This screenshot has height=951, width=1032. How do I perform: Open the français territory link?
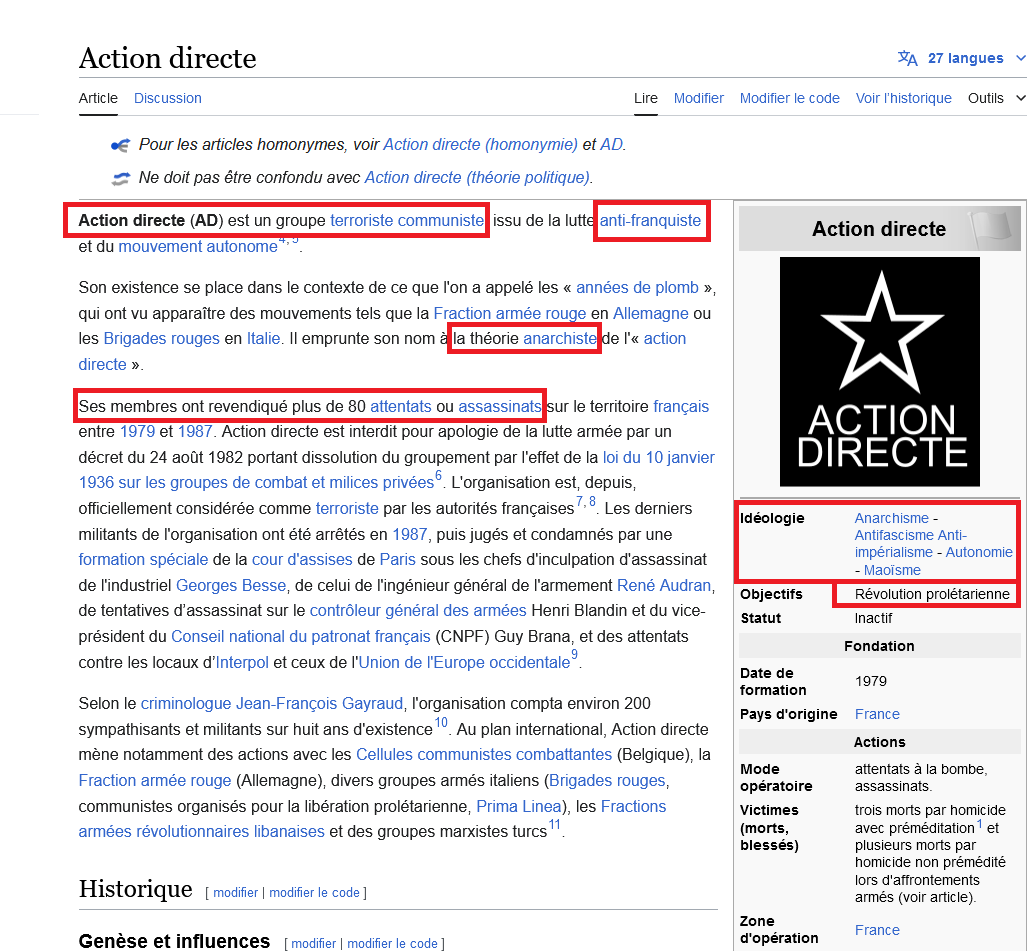[681, 406]
